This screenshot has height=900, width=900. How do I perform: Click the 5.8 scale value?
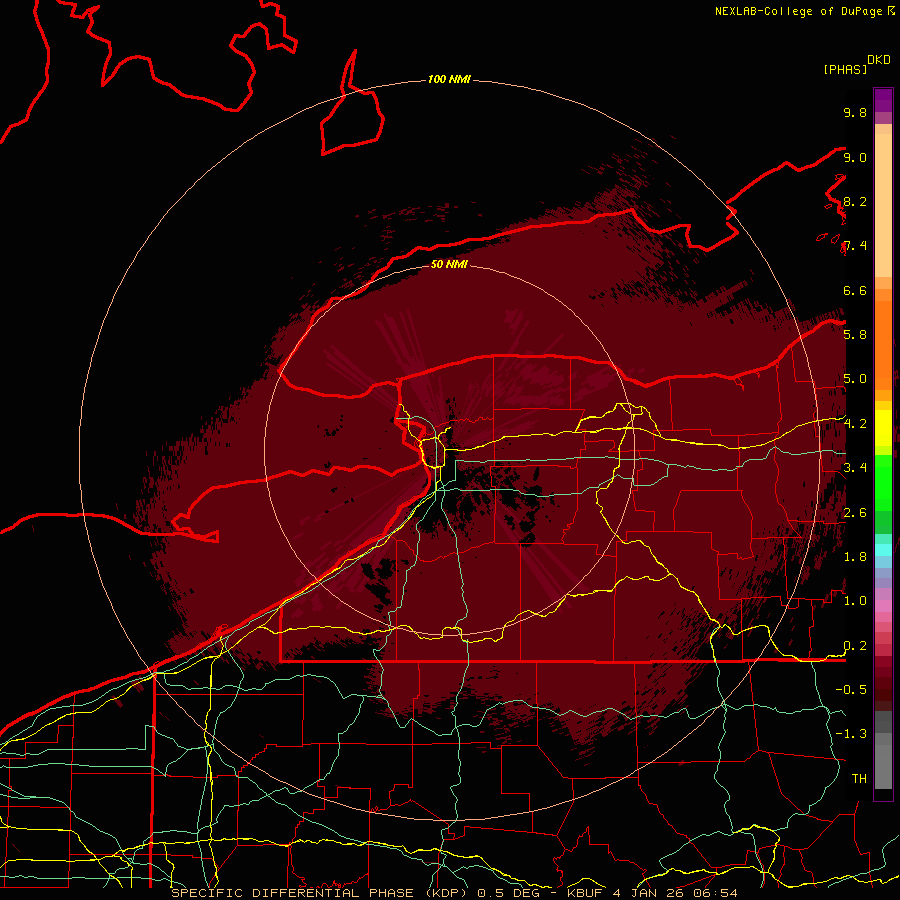point(855,335)
